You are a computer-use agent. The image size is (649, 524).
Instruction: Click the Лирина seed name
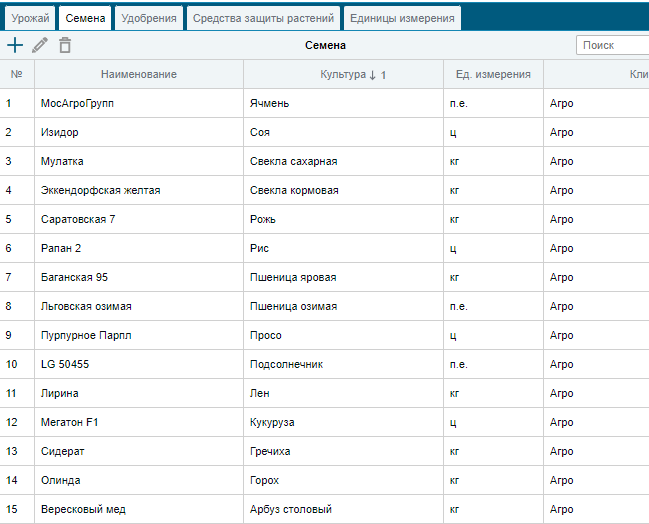[60, 393]
